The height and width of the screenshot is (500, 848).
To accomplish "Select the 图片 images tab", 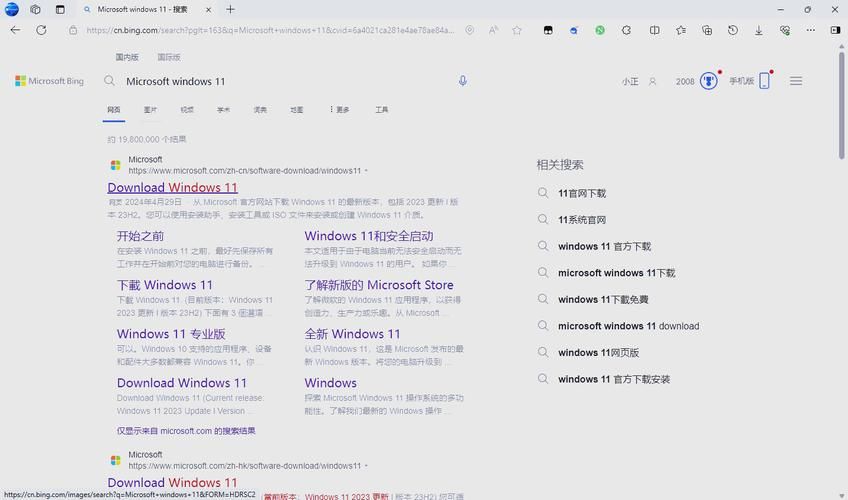I will [x=150, y=110].
